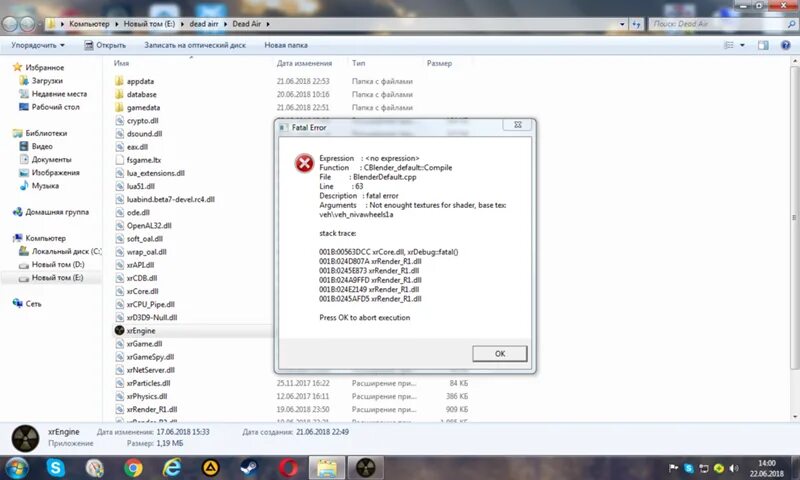Sort the files by the Имя column
Viewport: 800px width, 480px height.
pyautogui.click(x=121, y=63)
